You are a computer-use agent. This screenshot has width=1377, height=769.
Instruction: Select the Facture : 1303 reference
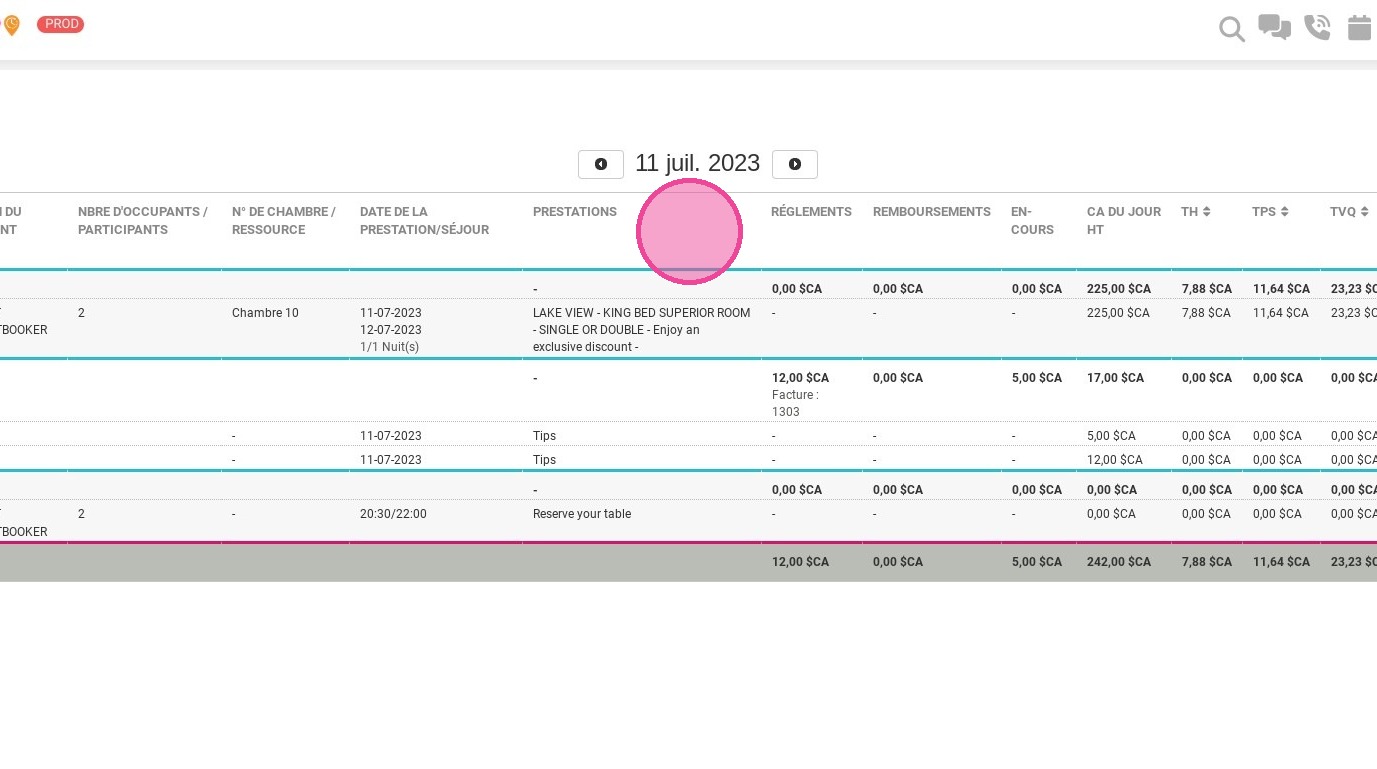pos(795,403)
